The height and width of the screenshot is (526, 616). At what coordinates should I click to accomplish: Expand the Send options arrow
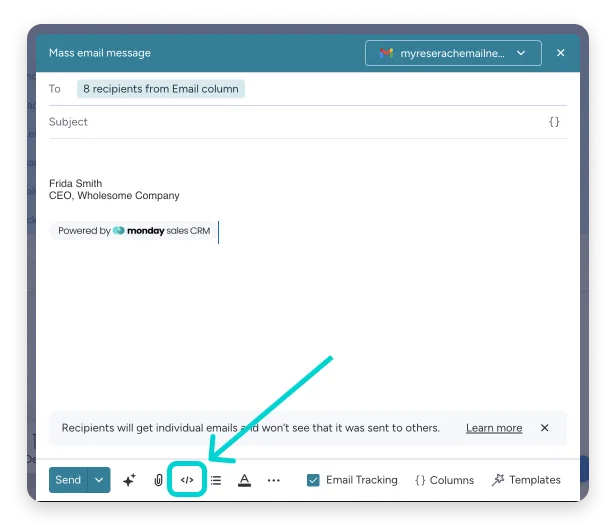[x=99, y=480]
